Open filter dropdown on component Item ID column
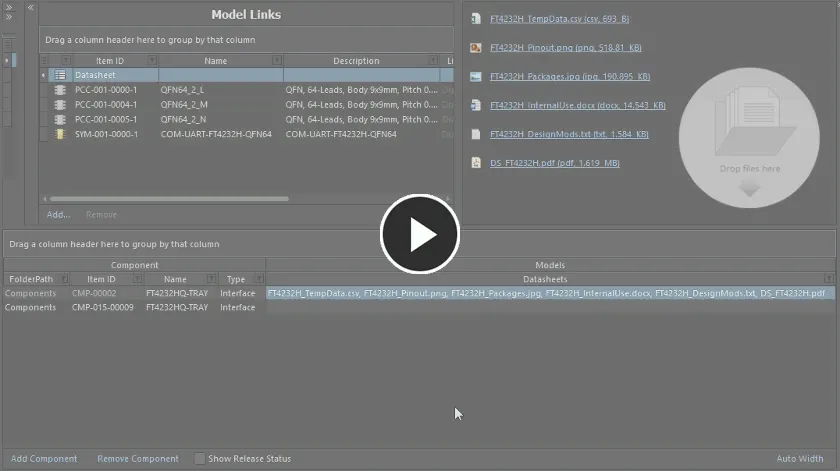 click(x=137, y=279)
